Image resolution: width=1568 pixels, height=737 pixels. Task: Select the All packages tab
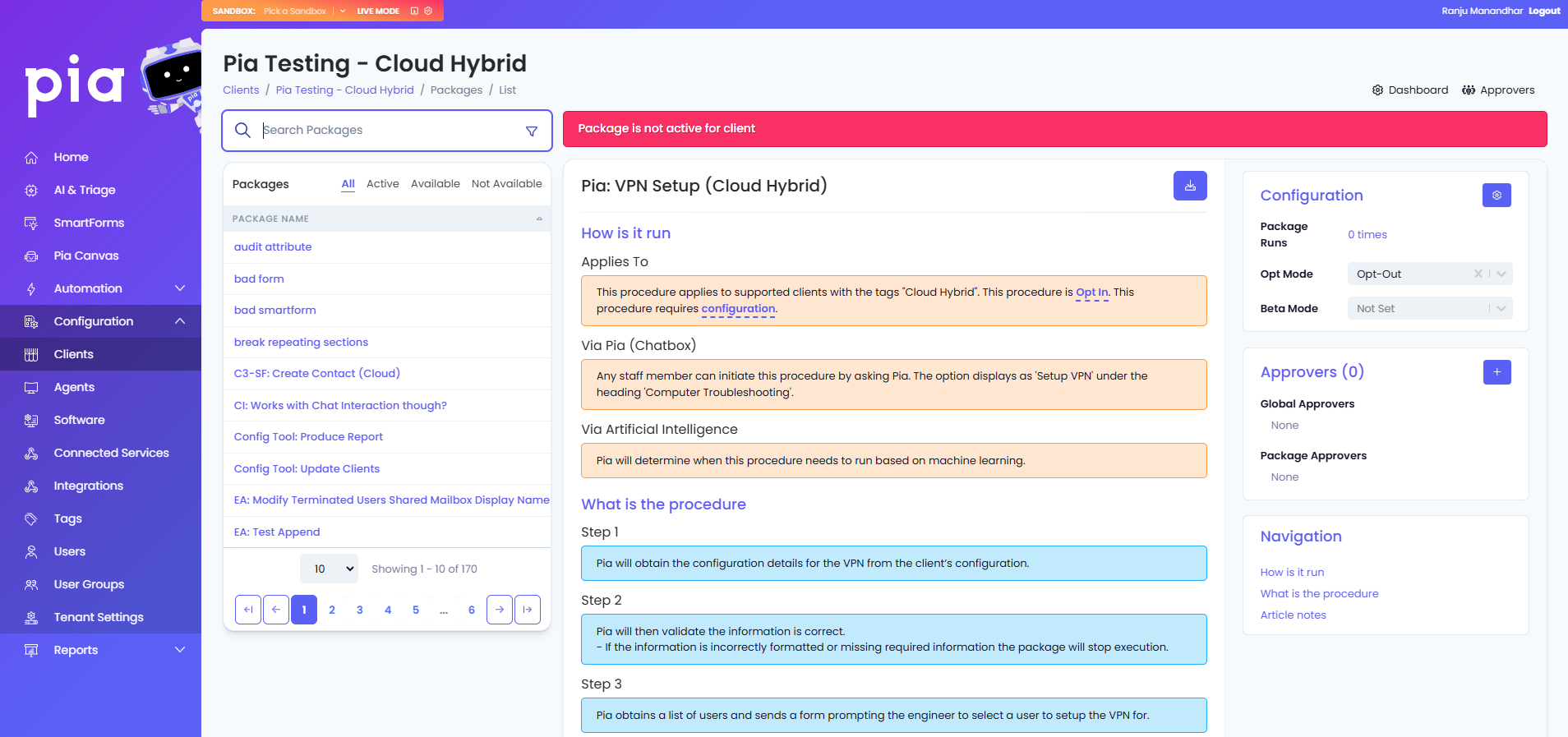click(x=348, y=184)
